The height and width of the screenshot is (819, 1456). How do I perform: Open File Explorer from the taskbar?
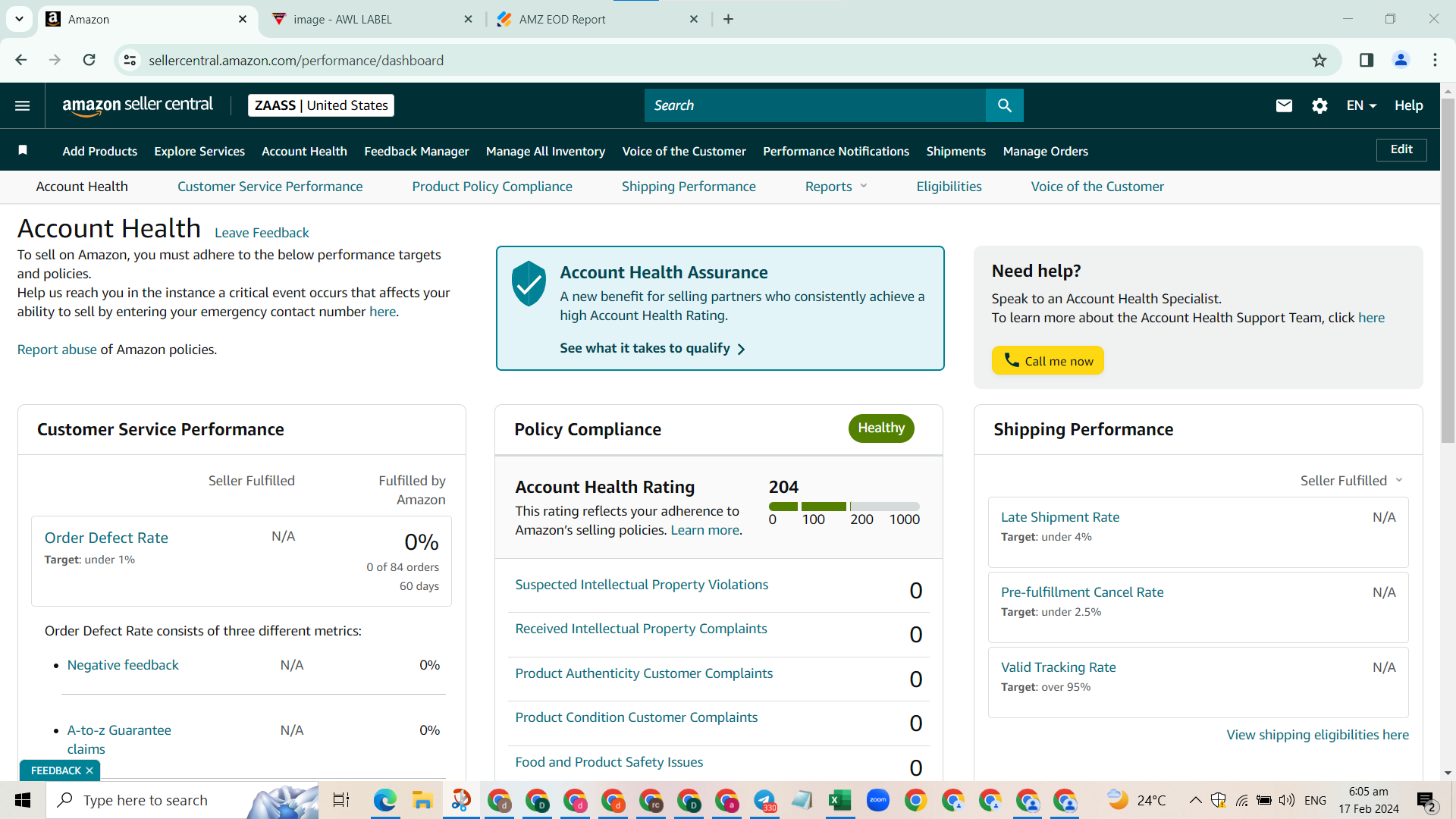pos(422,800)
